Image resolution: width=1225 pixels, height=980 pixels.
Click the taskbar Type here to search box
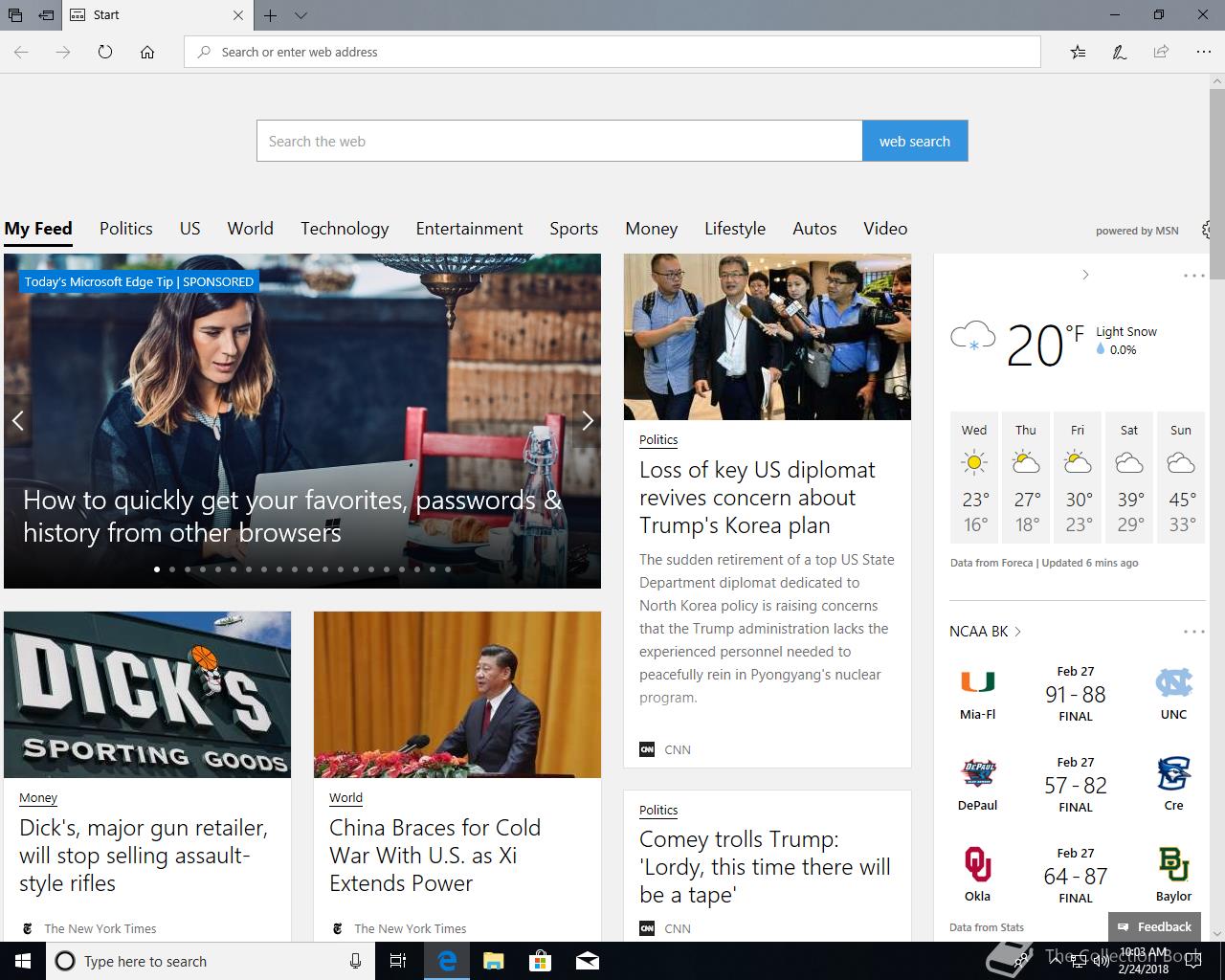pyautogui.click(x=210, y=961)
